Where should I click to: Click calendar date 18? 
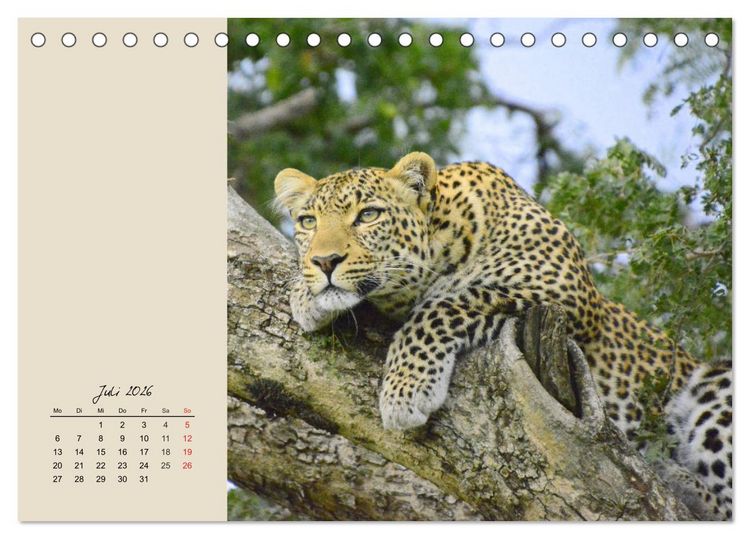(165, 452)
